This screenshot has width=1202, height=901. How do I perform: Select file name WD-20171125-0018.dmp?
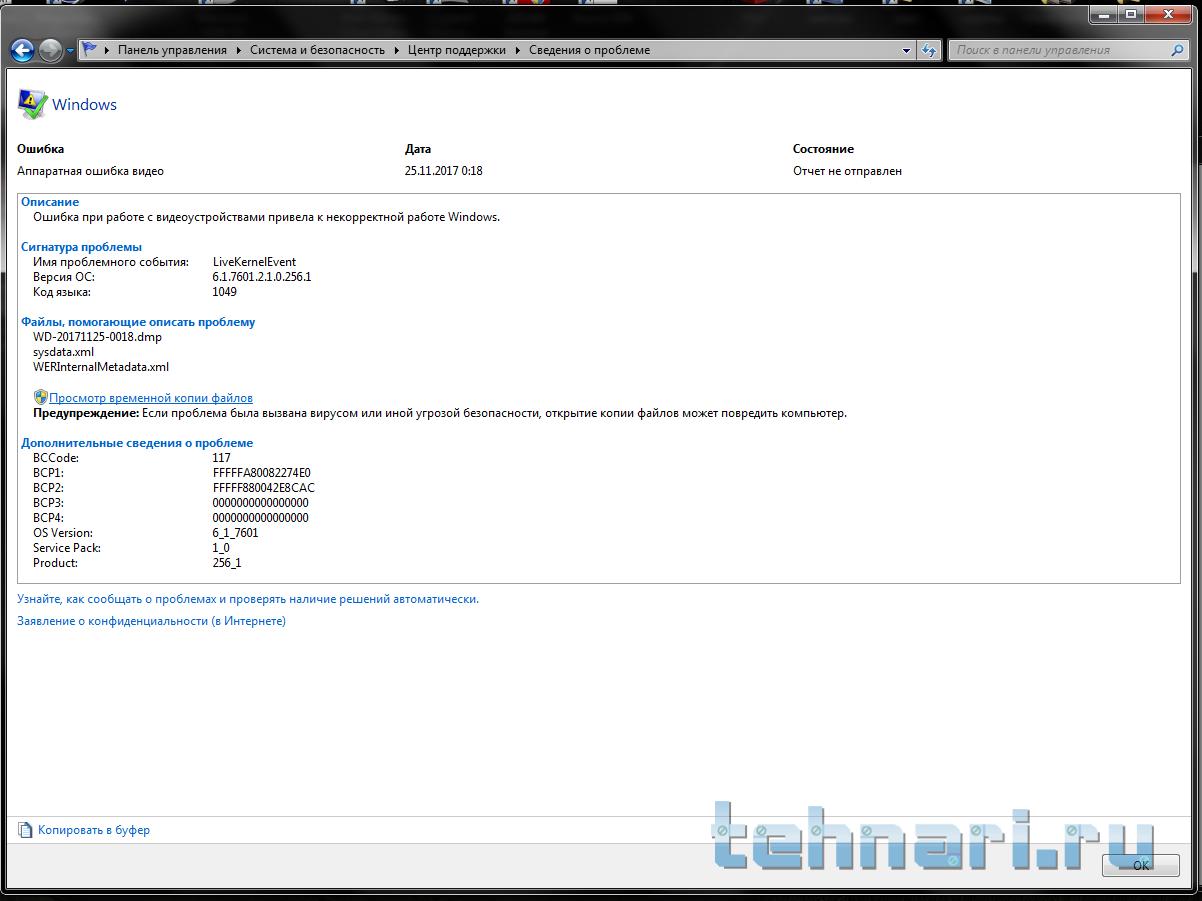click(x=97, y=337)
